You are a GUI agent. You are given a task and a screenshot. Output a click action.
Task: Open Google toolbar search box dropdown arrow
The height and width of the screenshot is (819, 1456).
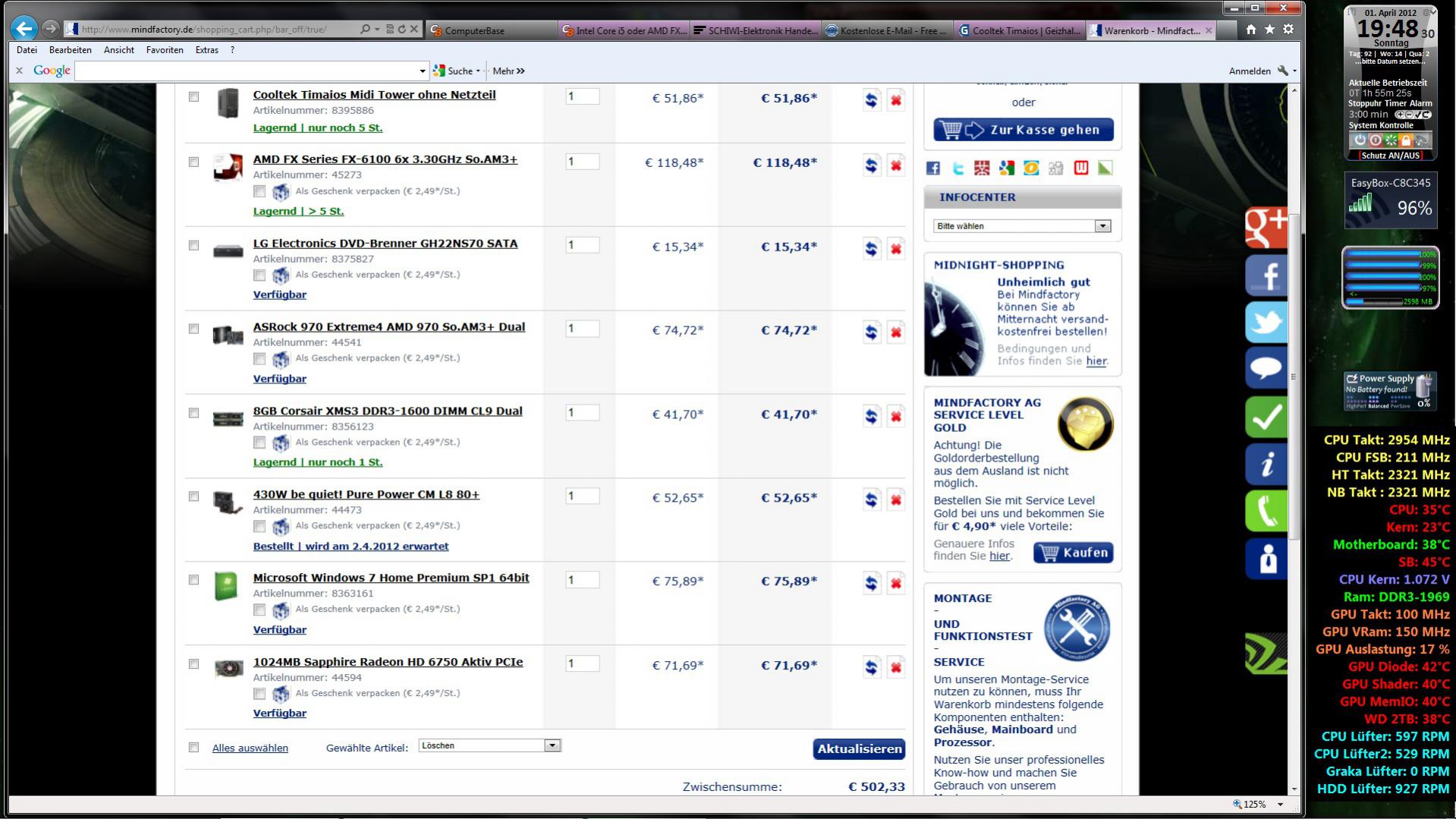click(x=423, y=71)
